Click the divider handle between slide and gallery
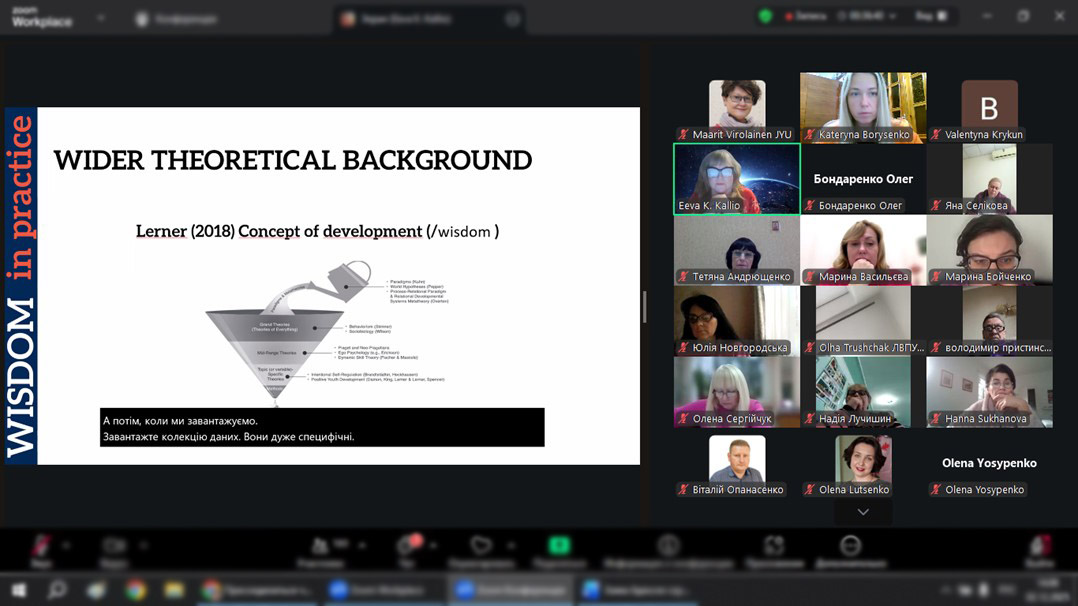 click(x=645, y=306)
